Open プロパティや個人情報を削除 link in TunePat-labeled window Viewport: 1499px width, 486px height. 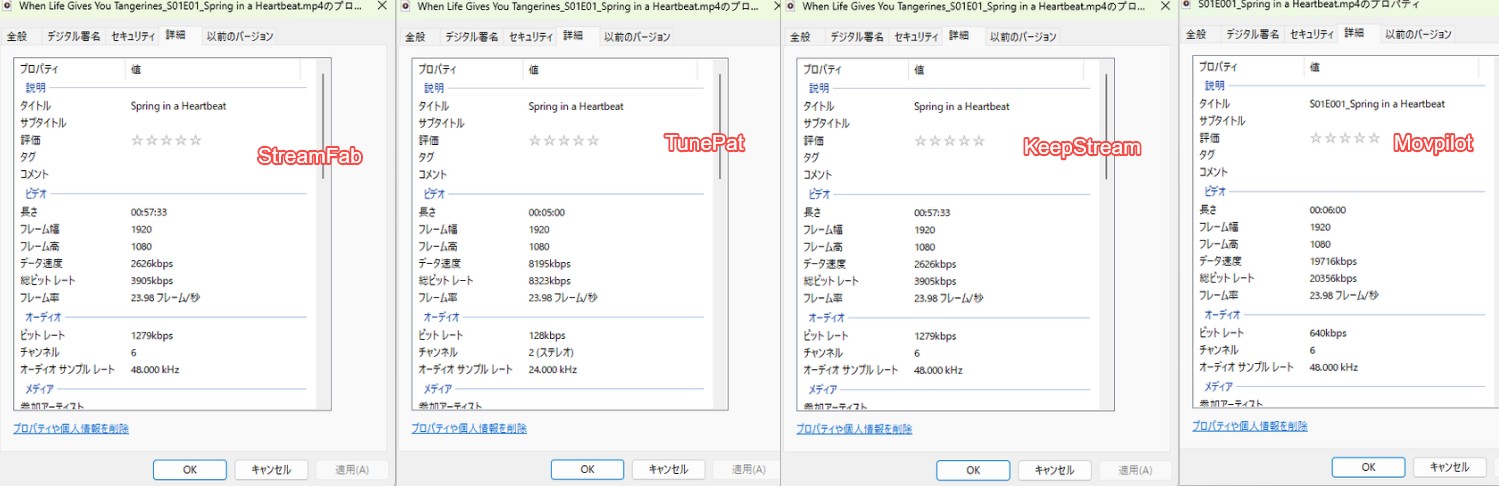coord(469,428)
